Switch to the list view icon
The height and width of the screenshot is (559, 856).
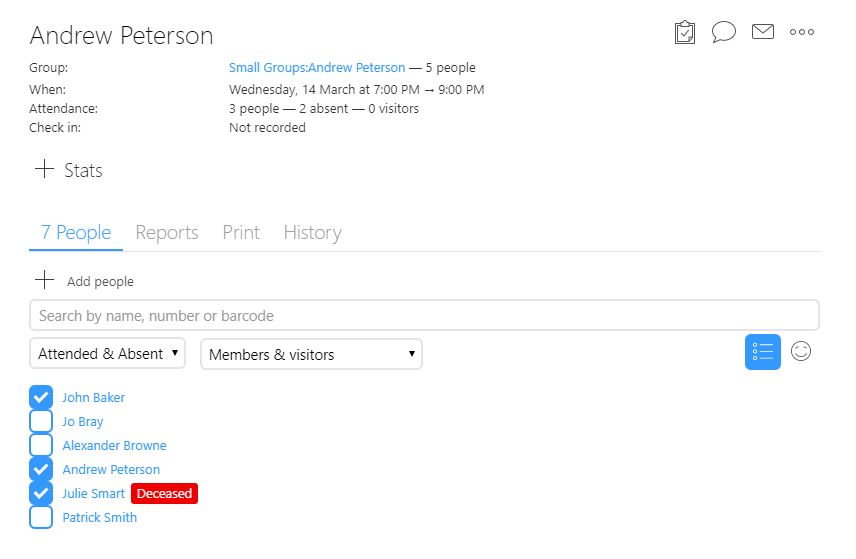762,352
